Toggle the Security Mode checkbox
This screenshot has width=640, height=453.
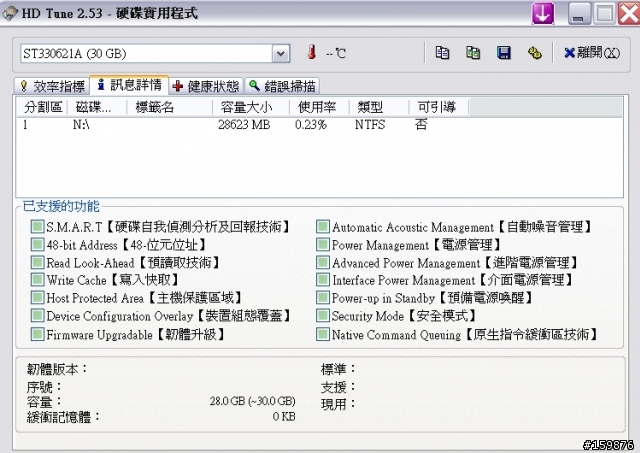tap(323, 315)
